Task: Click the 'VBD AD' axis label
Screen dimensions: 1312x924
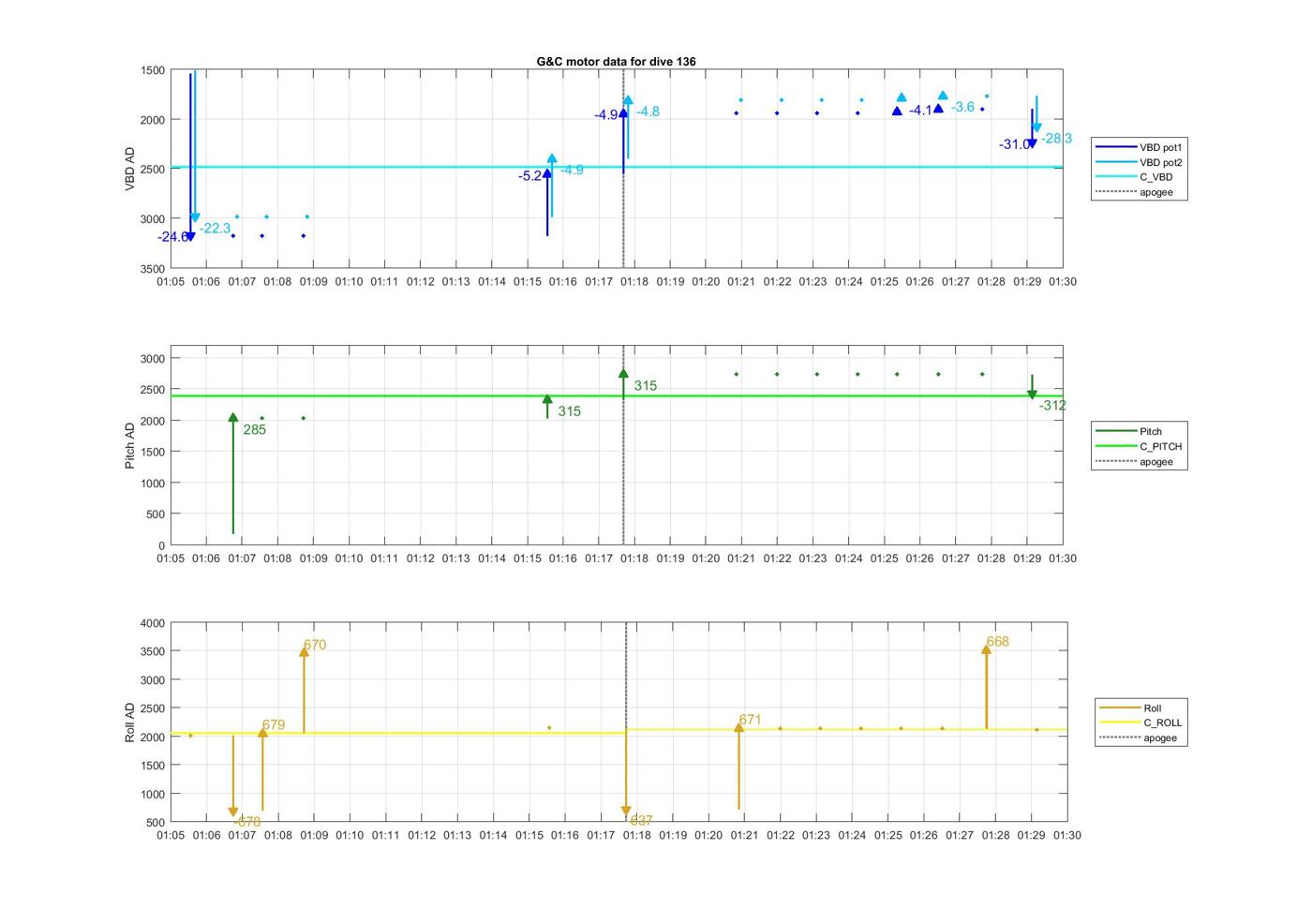Action: click(x=130, y=169)
